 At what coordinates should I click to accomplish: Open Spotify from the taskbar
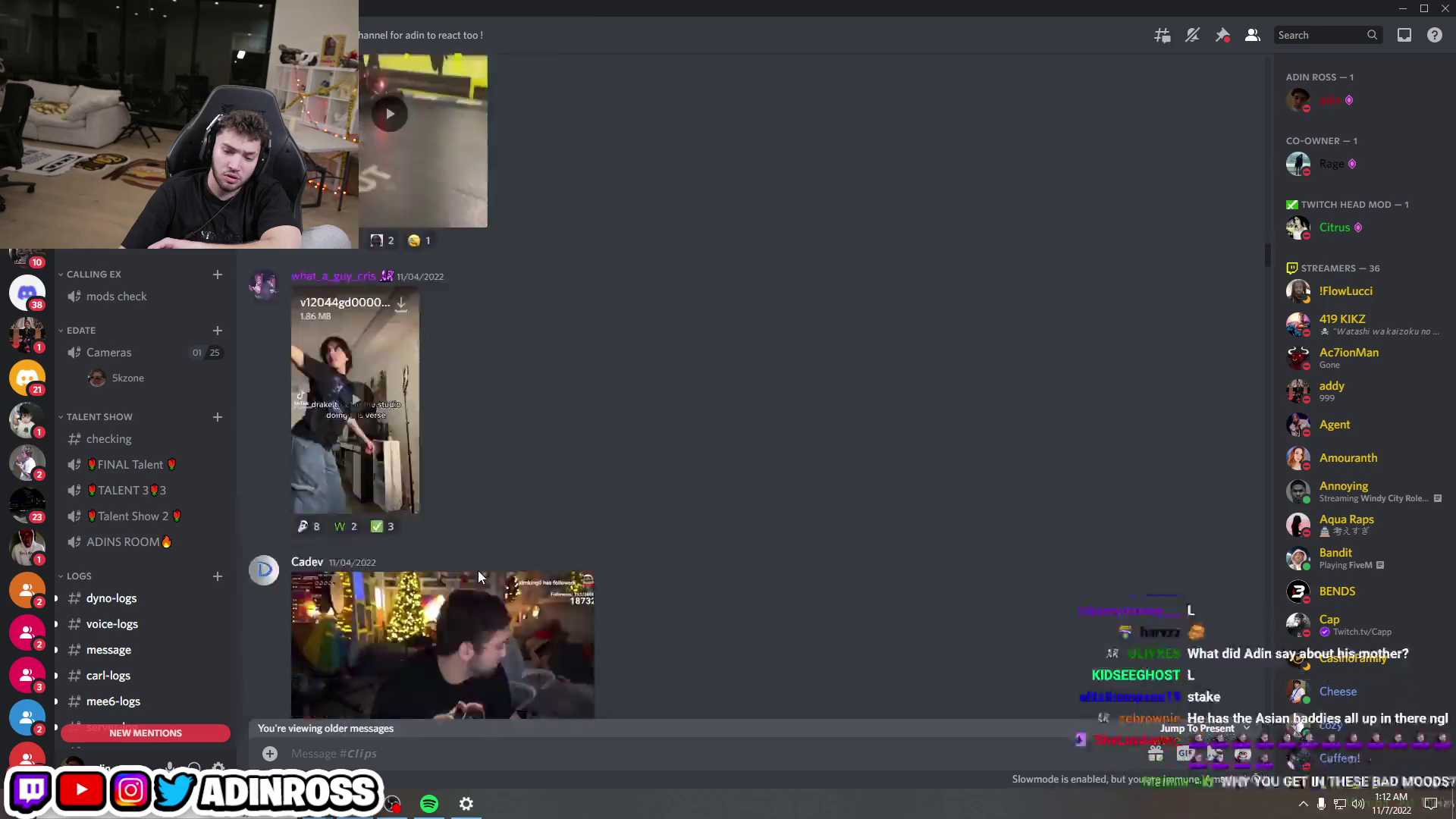[x=429, y=804]
